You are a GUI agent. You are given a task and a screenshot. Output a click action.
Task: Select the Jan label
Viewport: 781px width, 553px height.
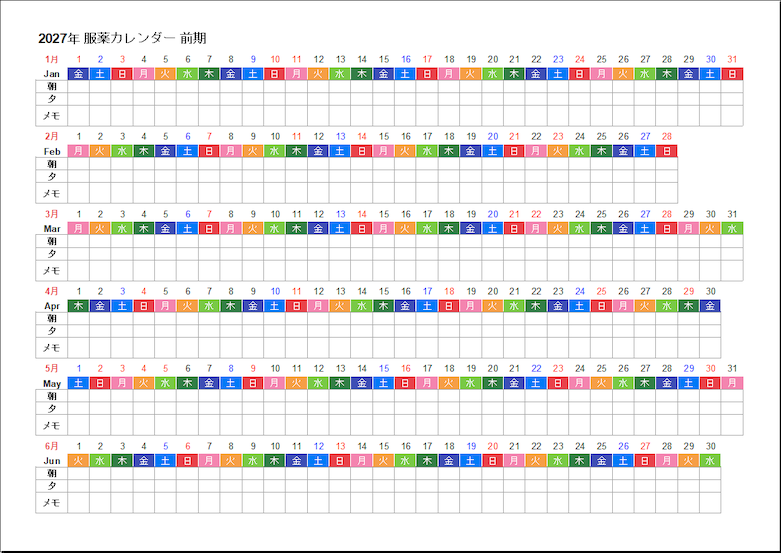click(51, 74)
